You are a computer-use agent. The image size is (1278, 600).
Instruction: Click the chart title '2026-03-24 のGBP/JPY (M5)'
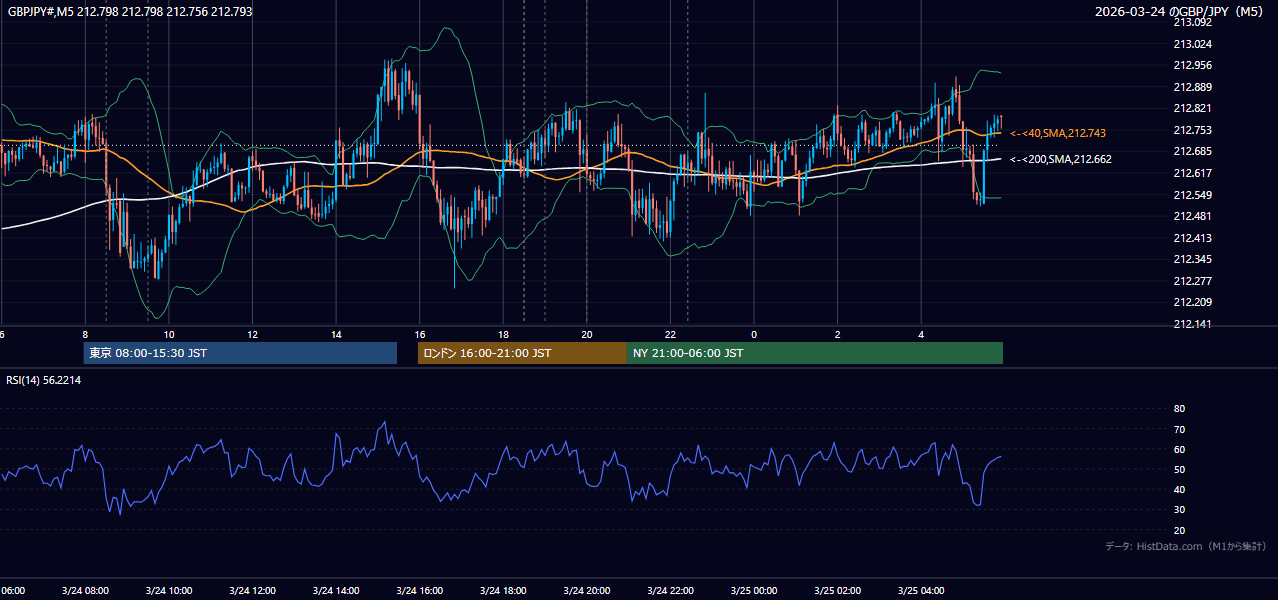(1181, 12)
